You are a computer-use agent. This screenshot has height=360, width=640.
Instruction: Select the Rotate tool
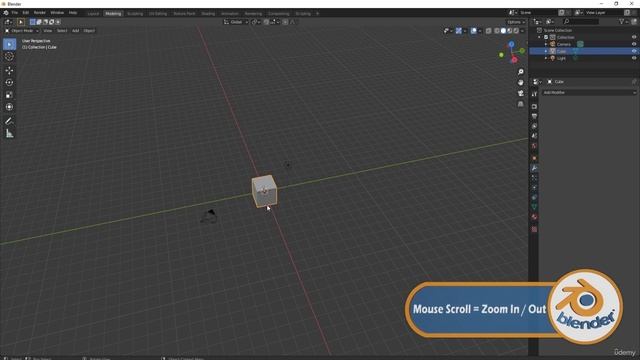tap(9, 82)
